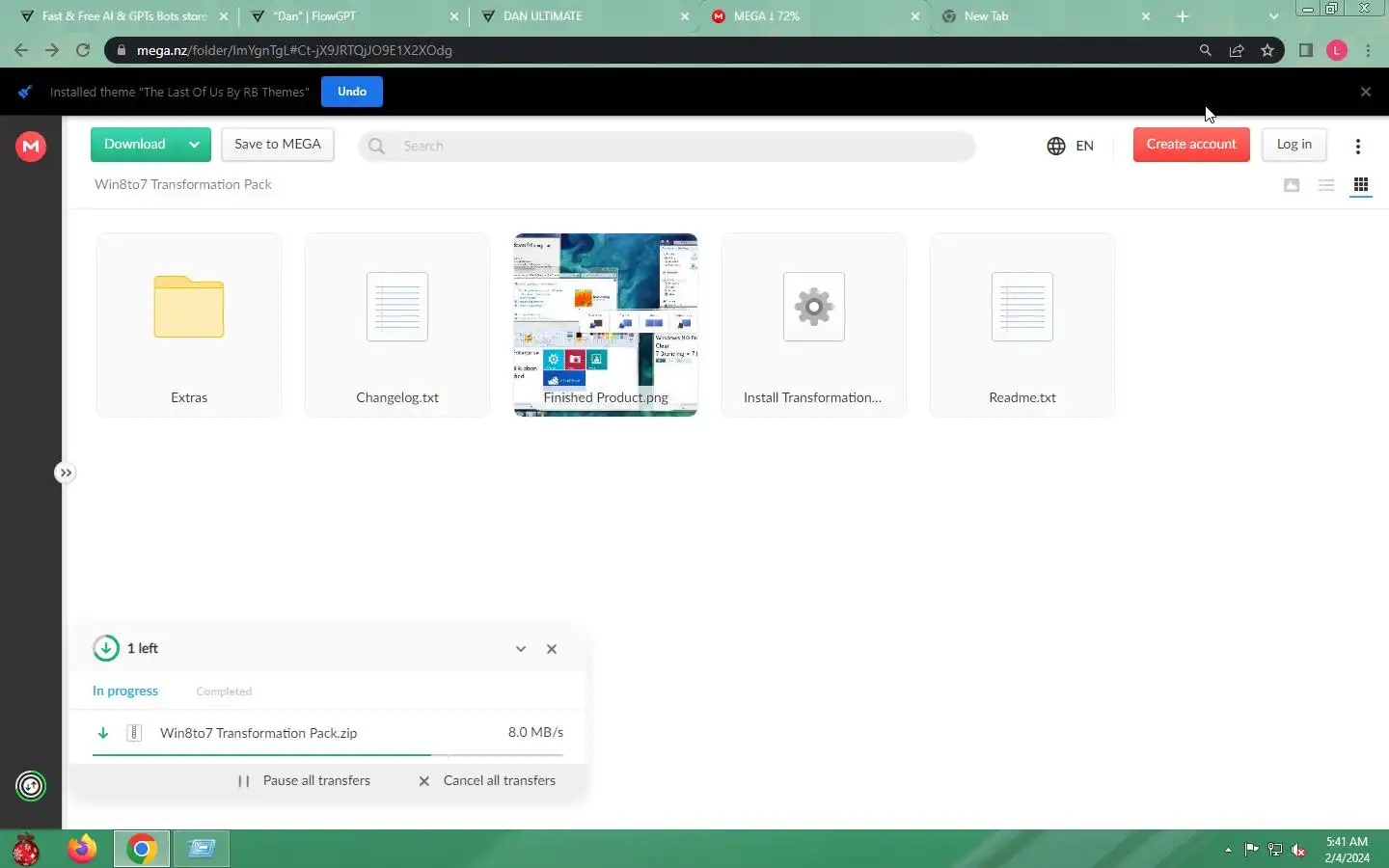Open the Download options dropdown arrow
Viewport: 1389px width, 868px height.
point(194,145)
